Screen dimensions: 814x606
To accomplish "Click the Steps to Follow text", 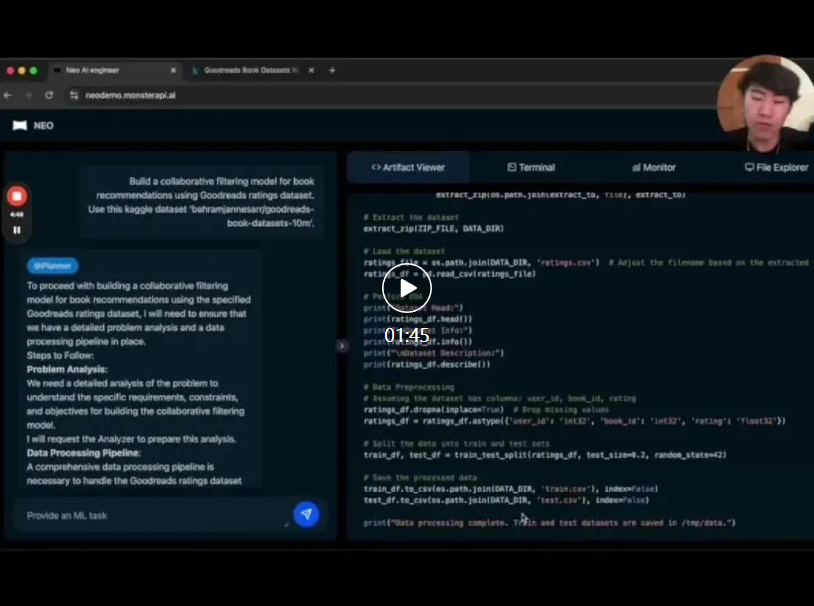I will tap(60, 355).
